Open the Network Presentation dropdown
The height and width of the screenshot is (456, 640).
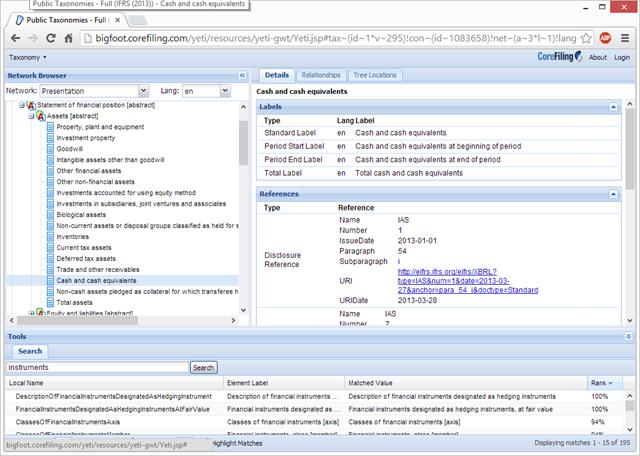[x=143, y=91]
